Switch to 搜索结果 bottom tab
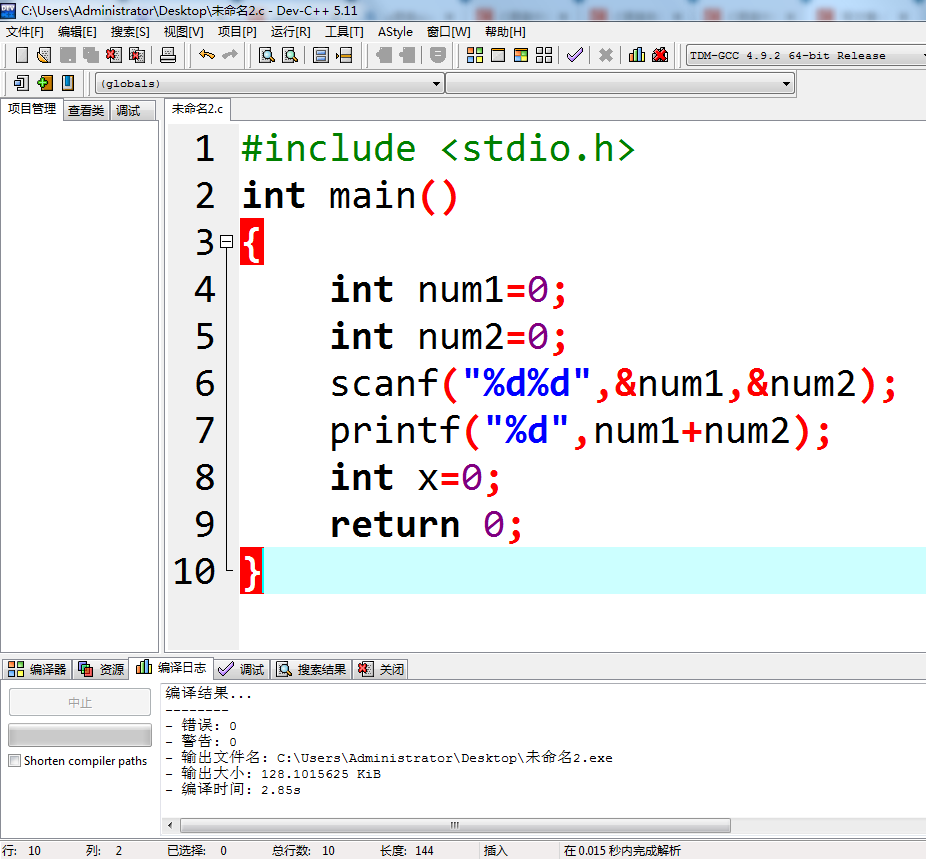This screenshot has width=926, height=859. [312, 669]
